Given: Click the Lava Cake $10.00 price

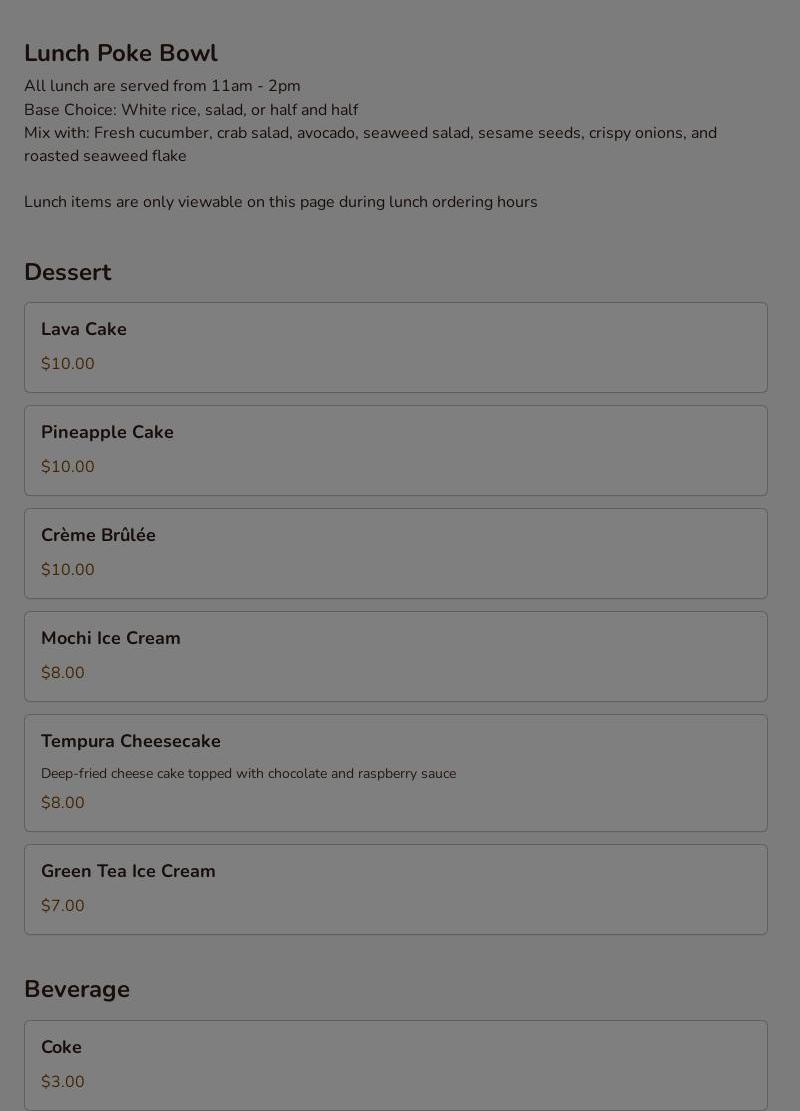Looking at the screenshot, I should [67, 363].
